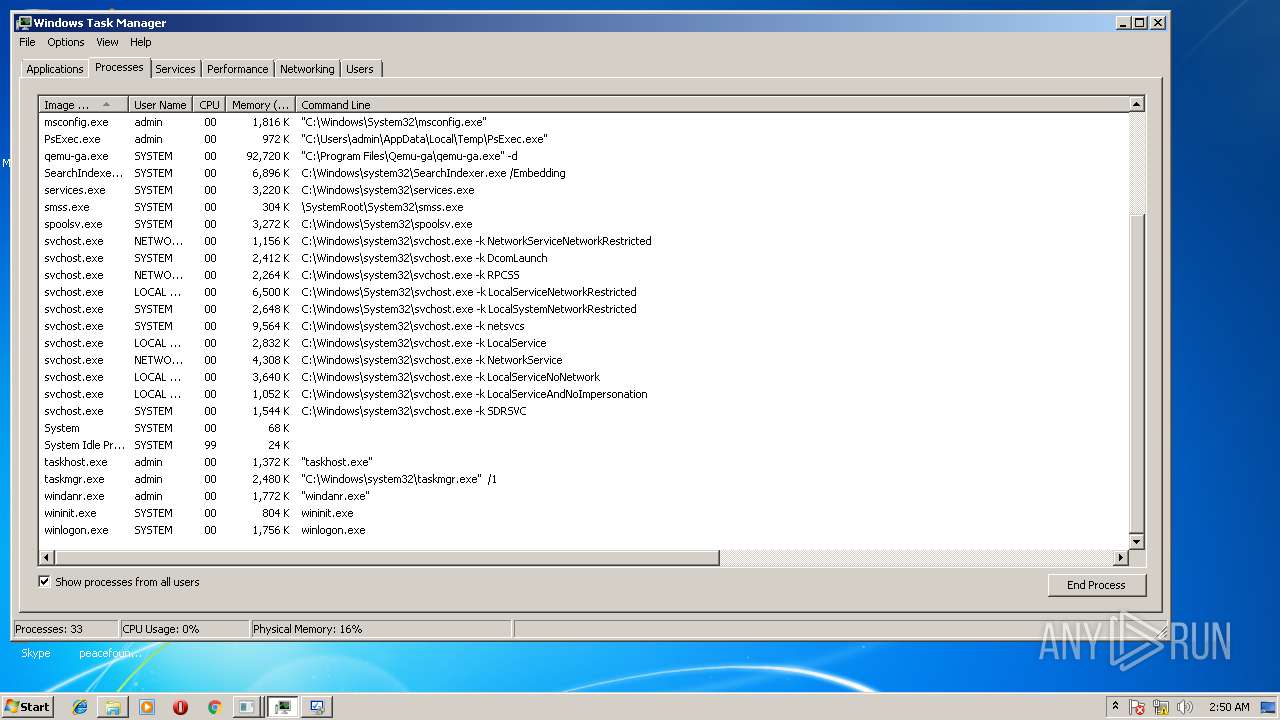The width and height of the screenshot is (1280, 720).
Task: Select the System Configuration taskbar button
Action: (317, 707)
